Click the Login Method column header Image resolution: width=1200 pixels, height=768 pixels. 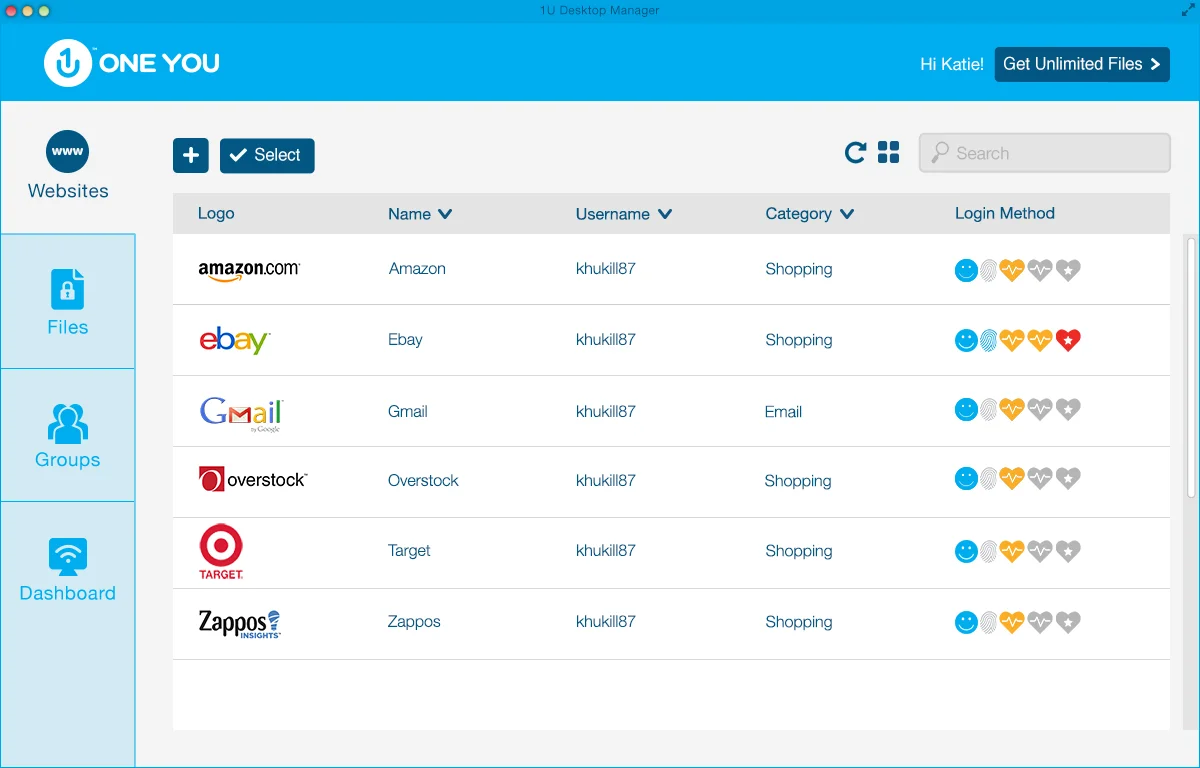click(x=1005, y=213)
